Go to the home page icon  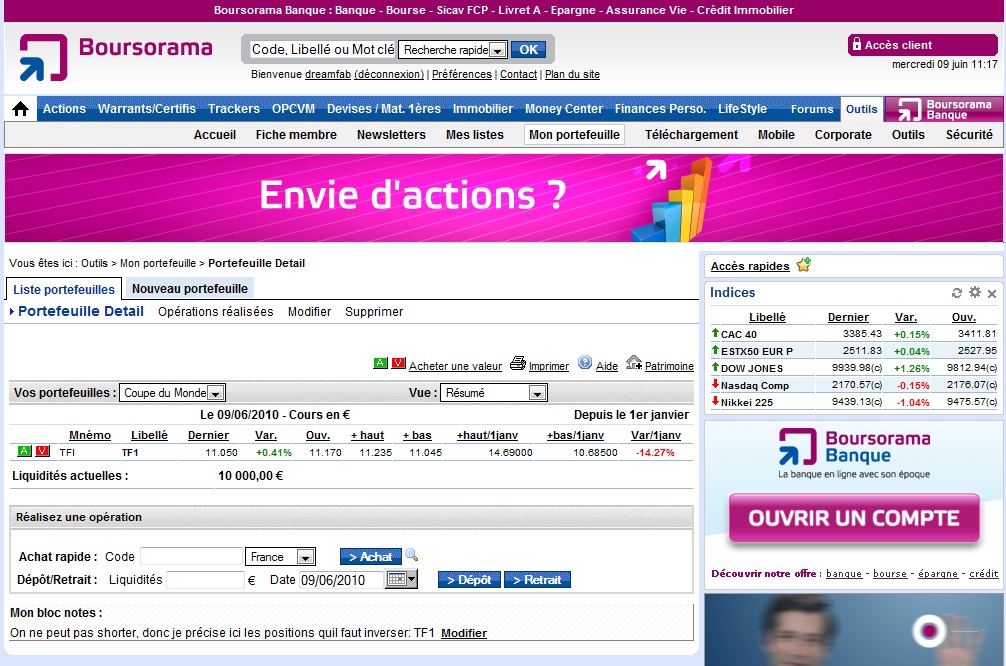coord(20,109)
